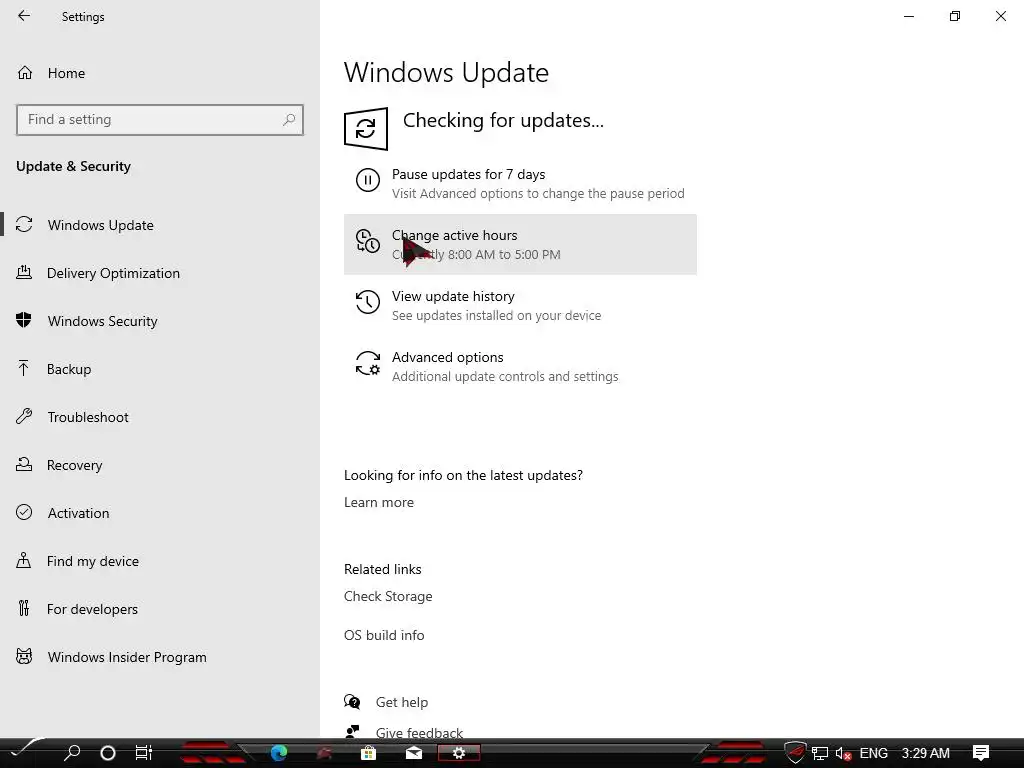
Task: Click the Delivery Optimization icon
Action: (24, 272)
